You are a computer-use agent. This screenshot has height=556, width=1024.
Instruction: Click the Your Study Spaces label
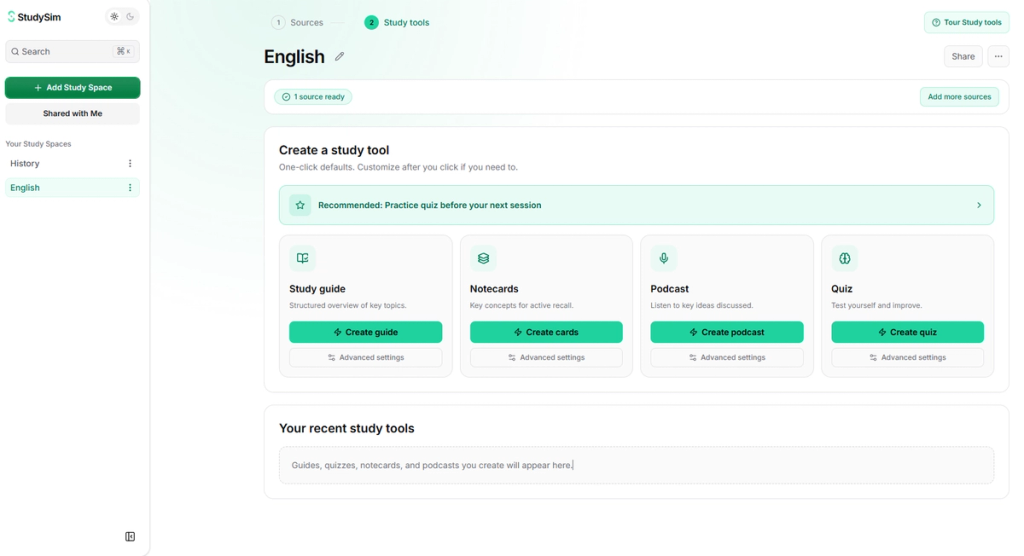pyautogui.click(x=39, y=144)
